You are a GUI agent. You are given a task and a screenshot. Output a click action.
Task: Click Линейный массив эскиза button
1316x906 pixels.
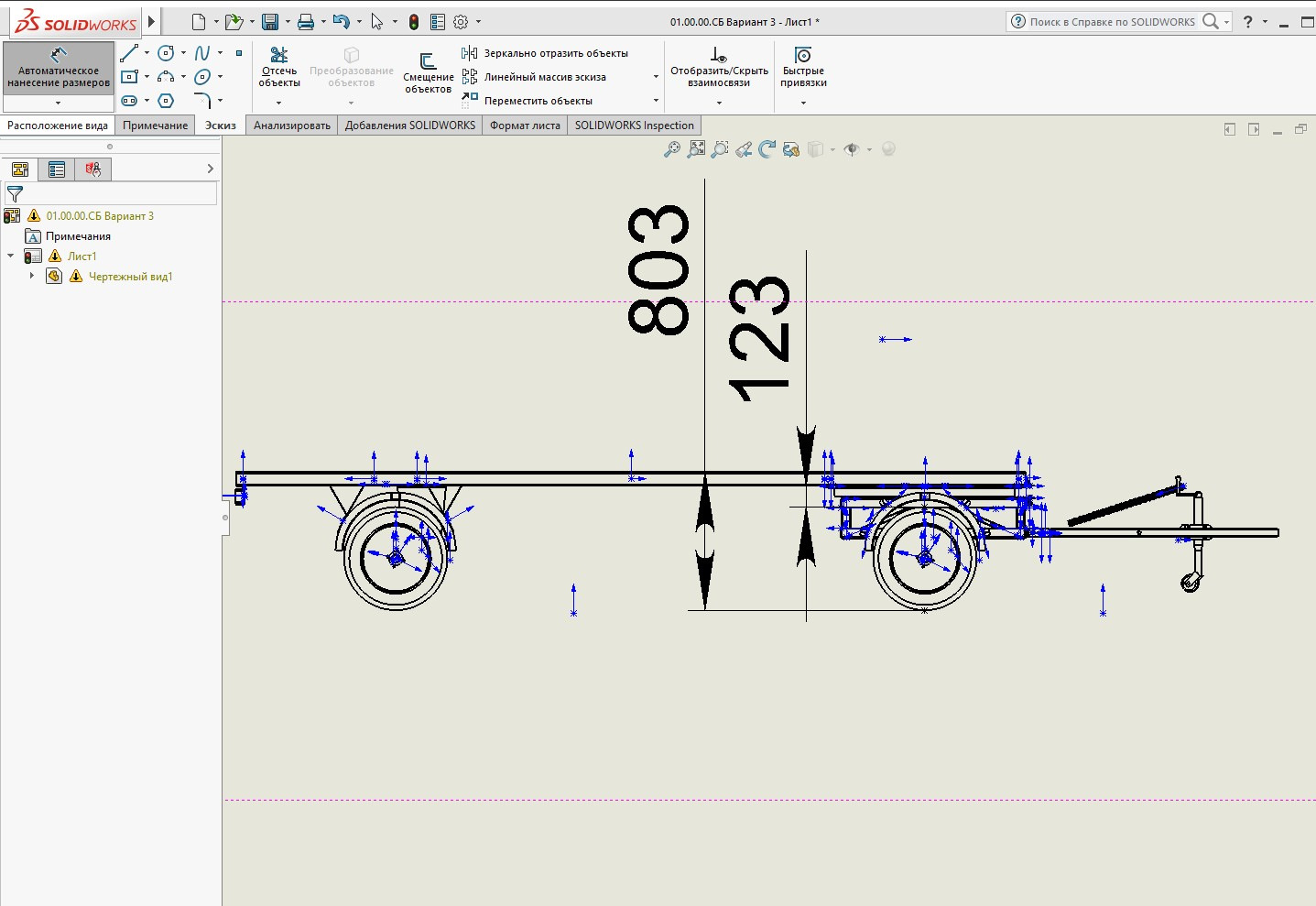[x=535, y=77]
